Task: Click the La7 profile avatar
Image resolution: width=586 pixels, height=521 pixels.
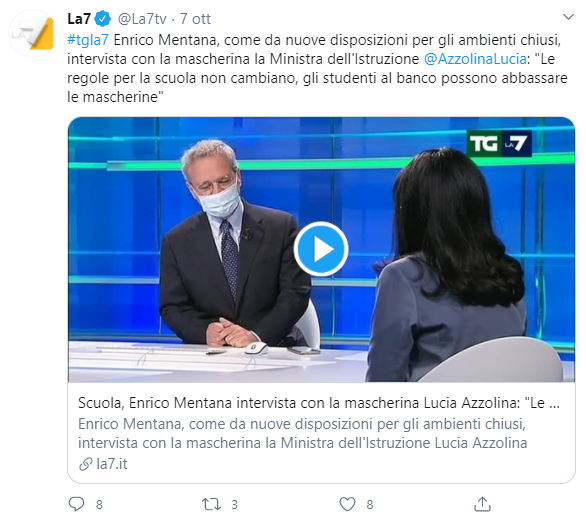Action: click(33, 34)
